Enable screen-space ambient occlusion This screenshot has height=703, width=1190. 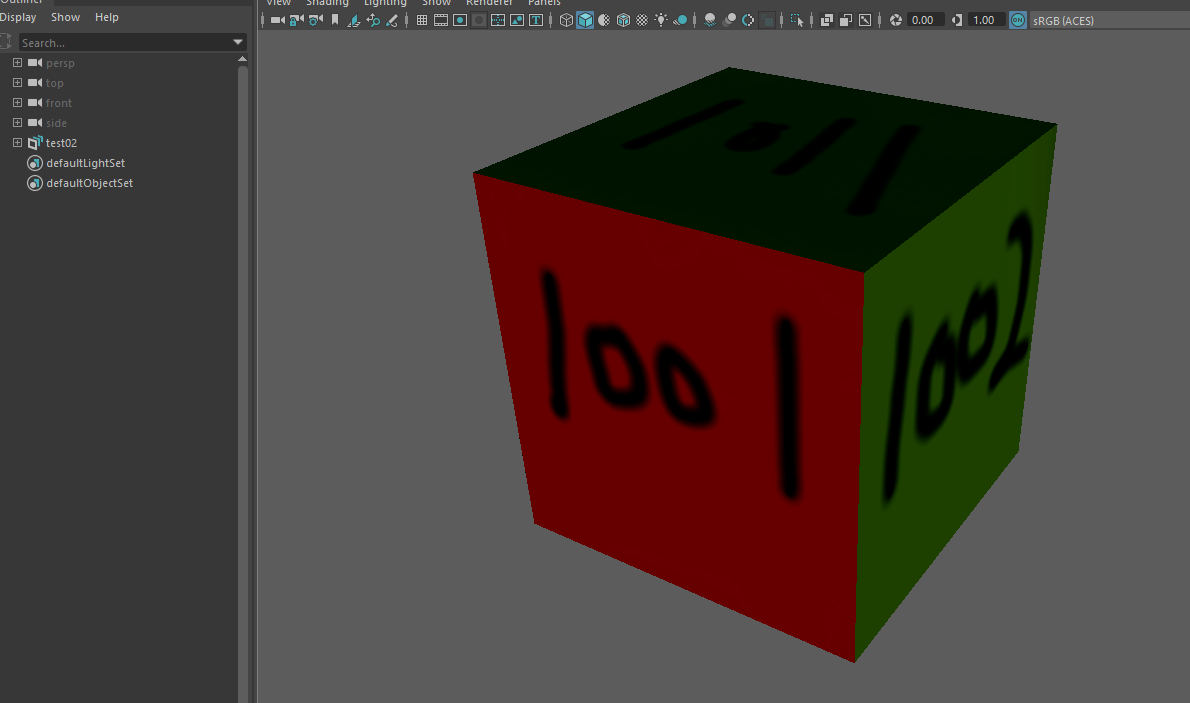tap(728, 20)
